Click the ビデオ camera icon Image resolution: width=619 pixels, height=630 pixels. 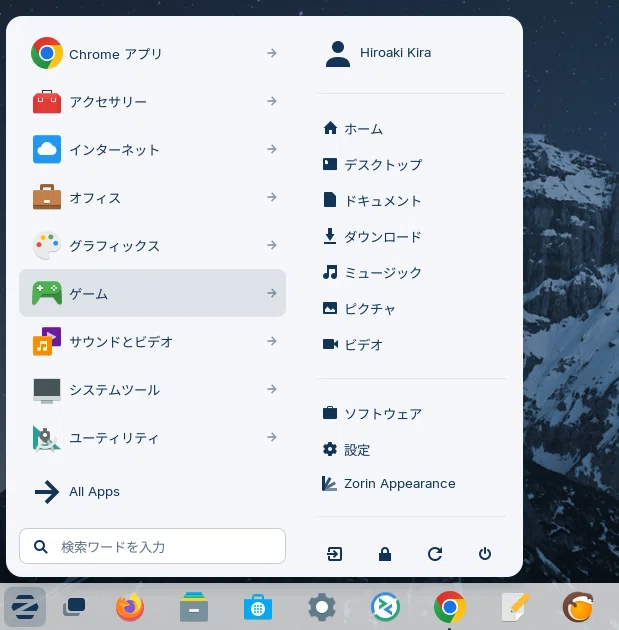point(330,344)
